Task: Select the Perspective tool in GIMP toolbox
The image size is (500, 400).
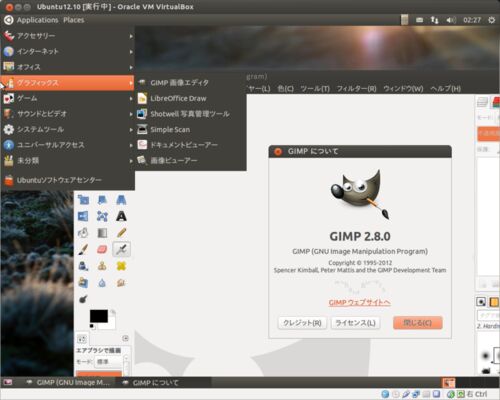Action: pyautogui.click(x=121, y=200)
